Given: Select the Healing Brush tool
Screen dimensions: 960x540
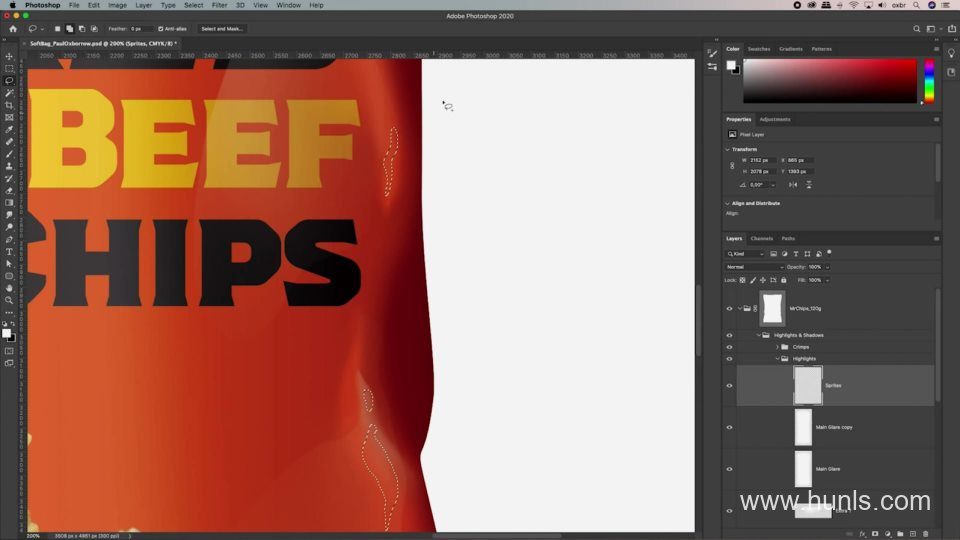Looking at the screenshot, I should click(9, 142).
